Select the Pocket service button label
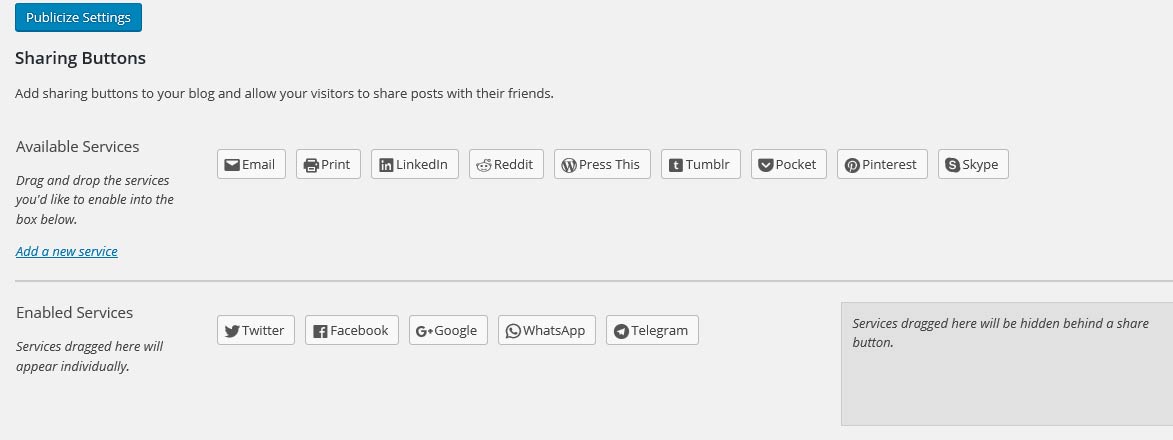The height and width of the screenshot is (440, 1173). [x=796, y=165]
